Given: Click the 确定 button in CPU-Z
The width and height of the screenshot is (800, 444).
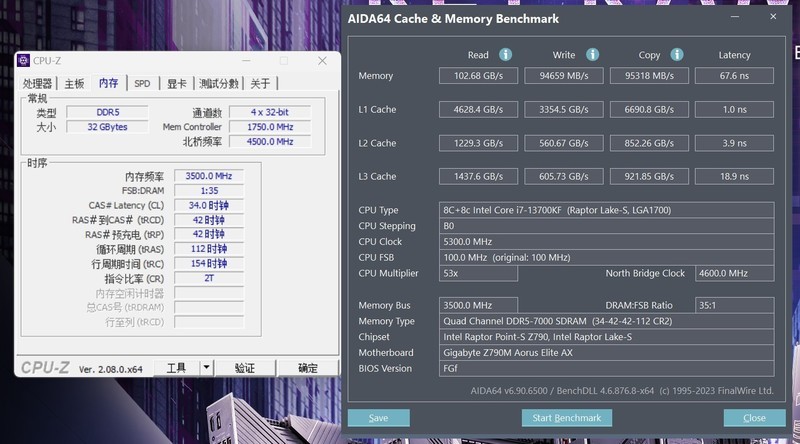Looking at the screenshot, I should coord(308,367).
